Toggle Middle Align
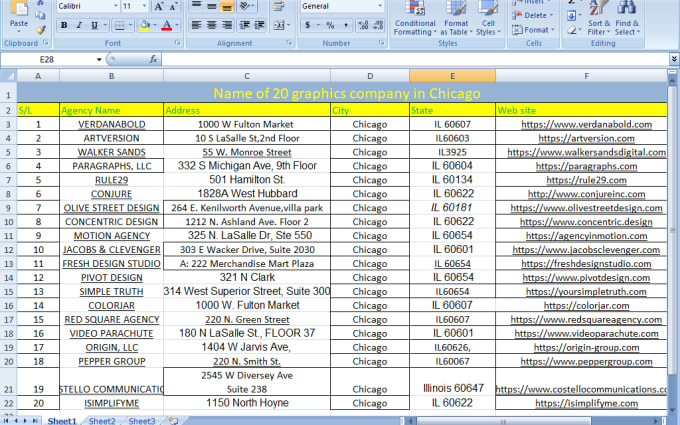The height and width of the screenshot is (425, 680). click(211, 6)
